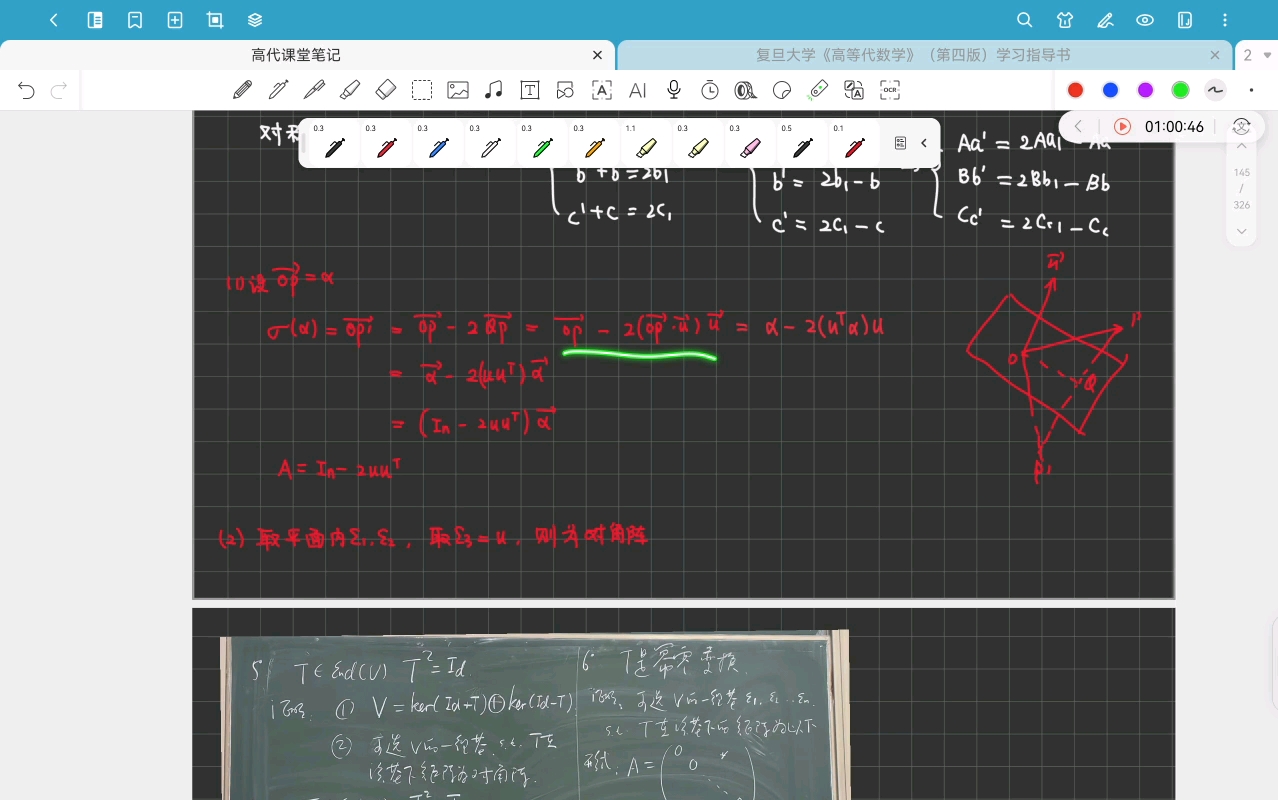Switch to the 复旦大学 学习指导书 tab
Viewport: 1278px width, 800px height.
(913, 56)
